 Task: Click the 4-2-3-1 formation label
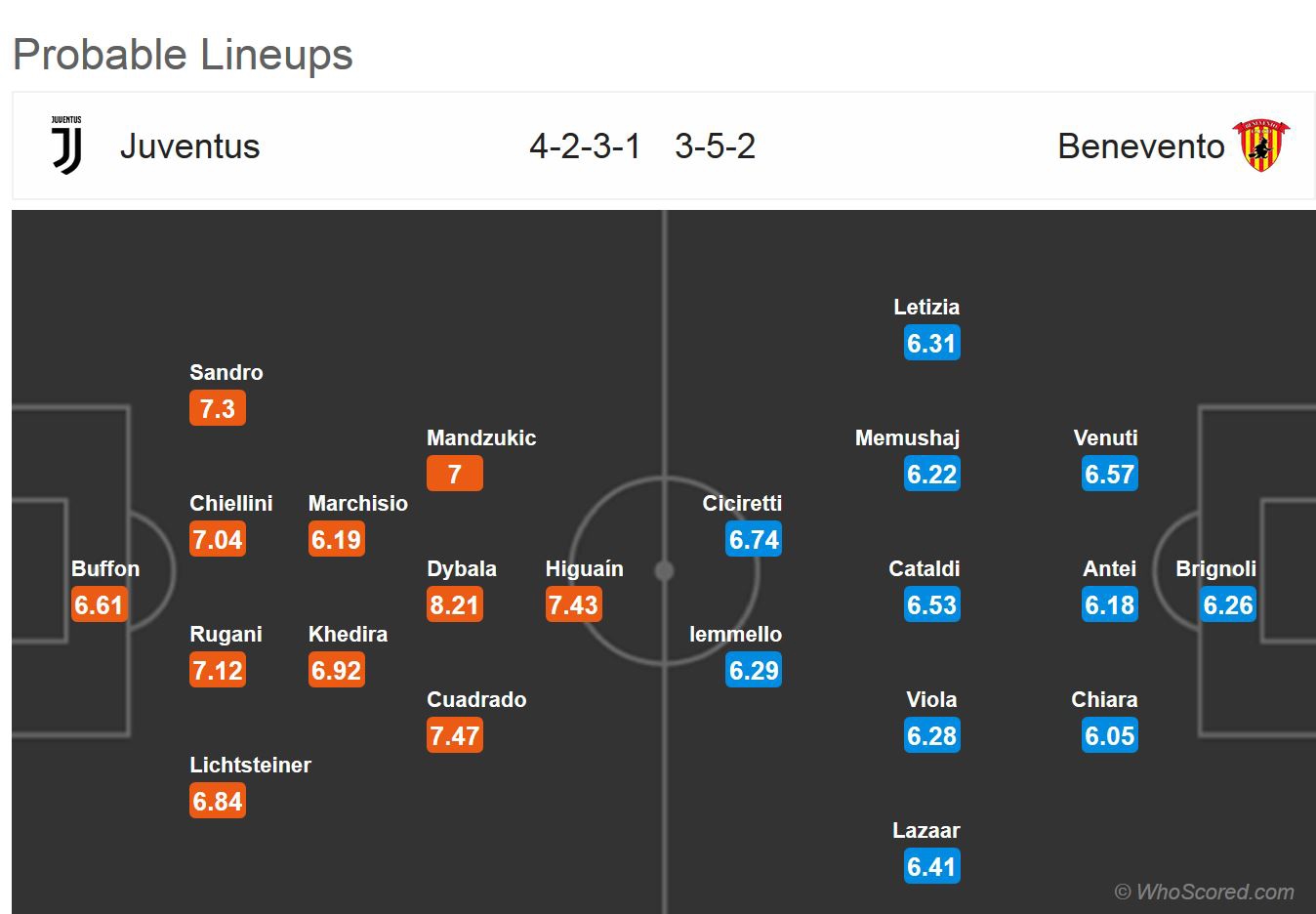585,146
